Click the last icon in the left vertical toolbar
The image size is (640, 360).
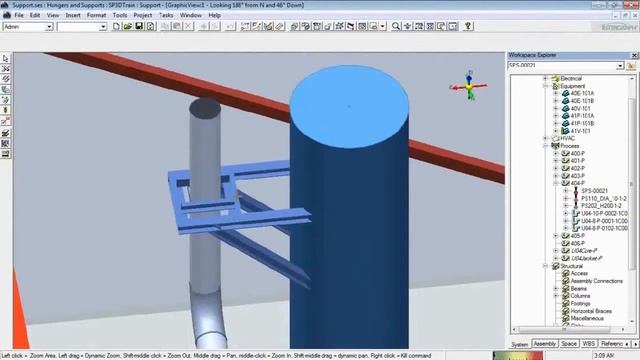click(5, 154)
